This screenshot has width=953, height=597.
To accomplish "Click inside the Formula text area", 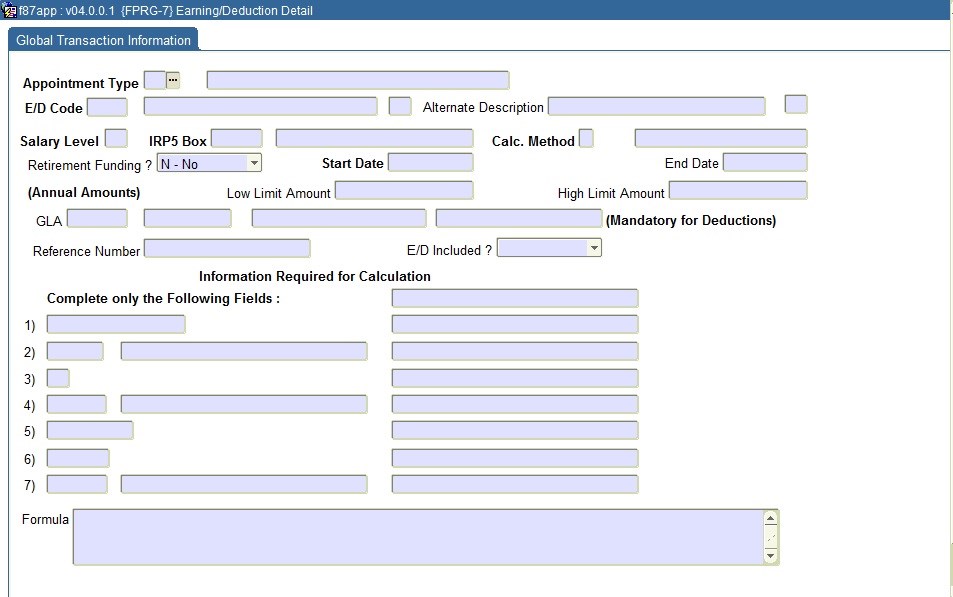I will click(417, 537).
